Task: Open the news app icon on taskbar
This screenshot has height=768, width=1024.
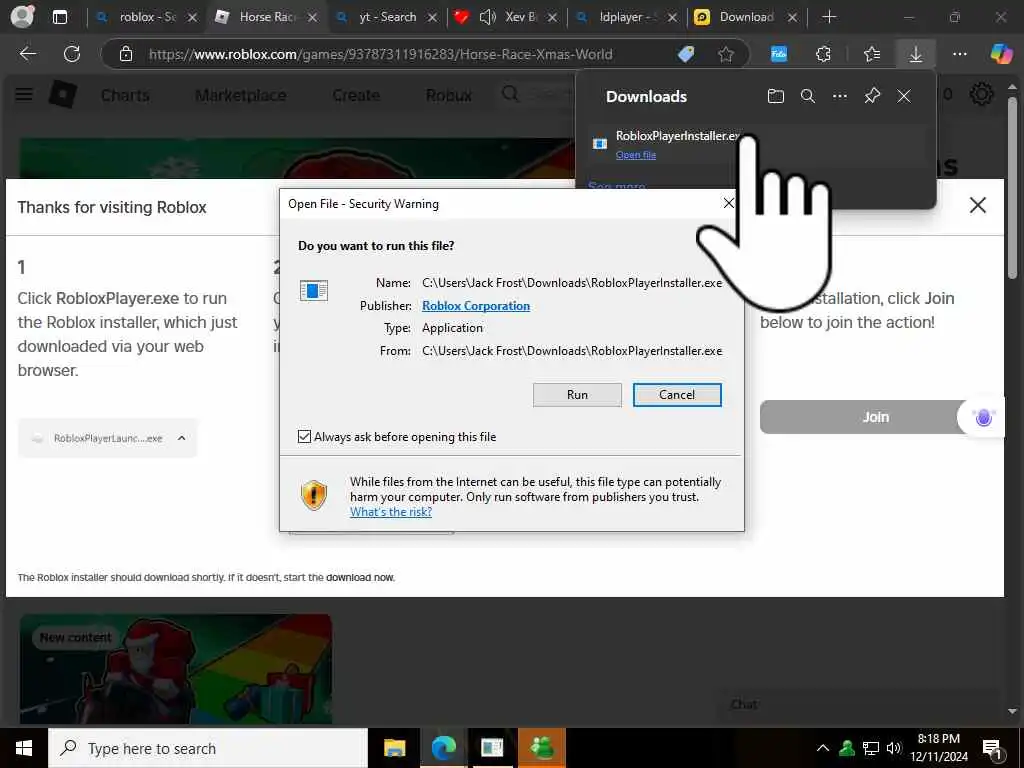Action: click(492, 748)
